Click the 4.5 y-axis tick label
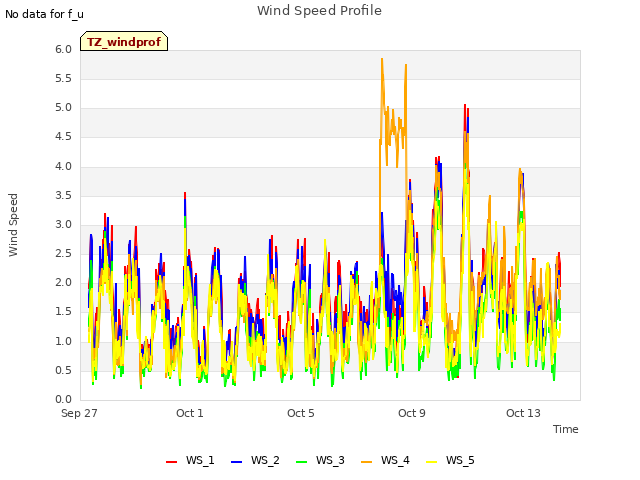 point(63,137)
